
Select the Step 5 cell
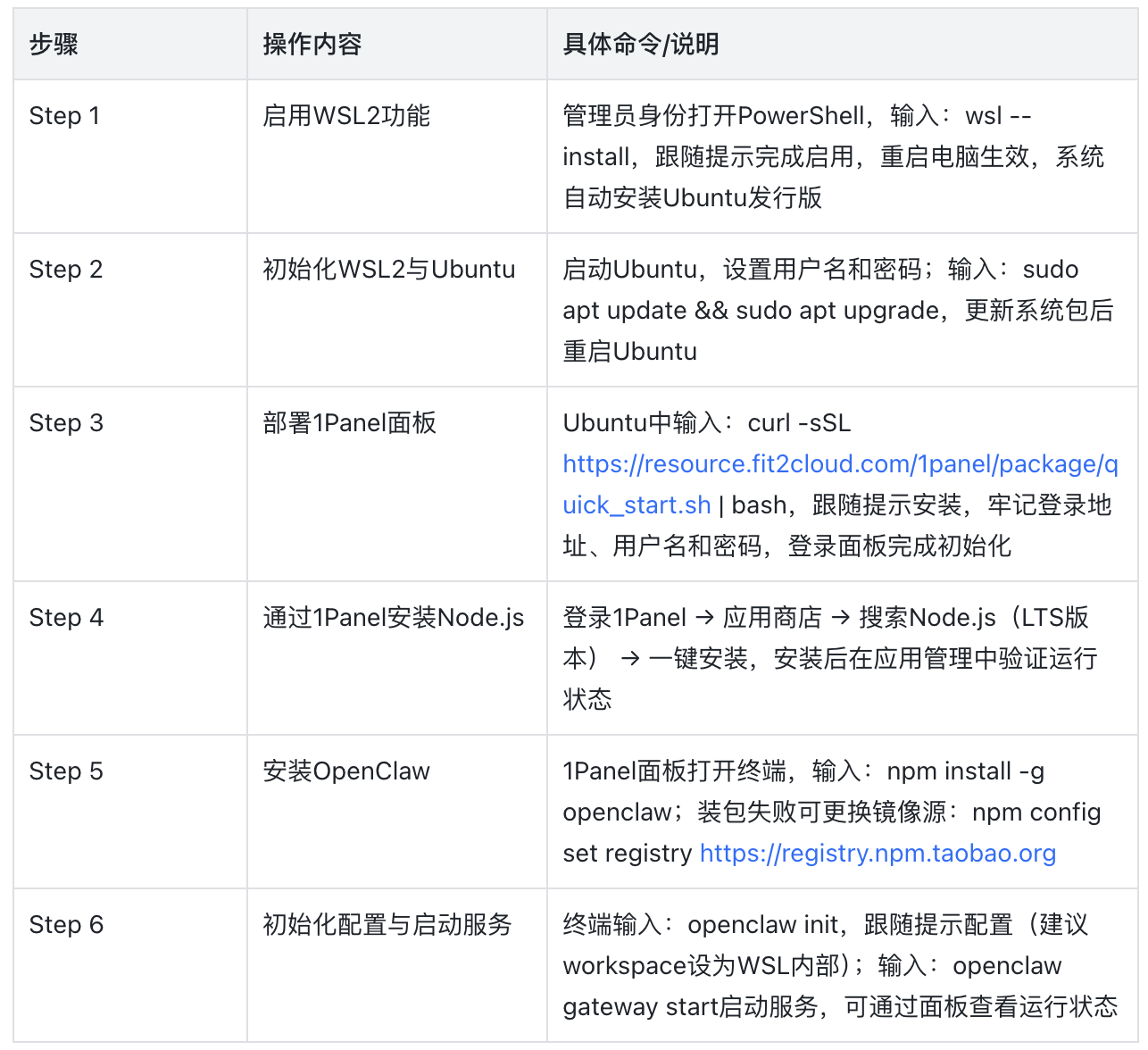[66, 771]
